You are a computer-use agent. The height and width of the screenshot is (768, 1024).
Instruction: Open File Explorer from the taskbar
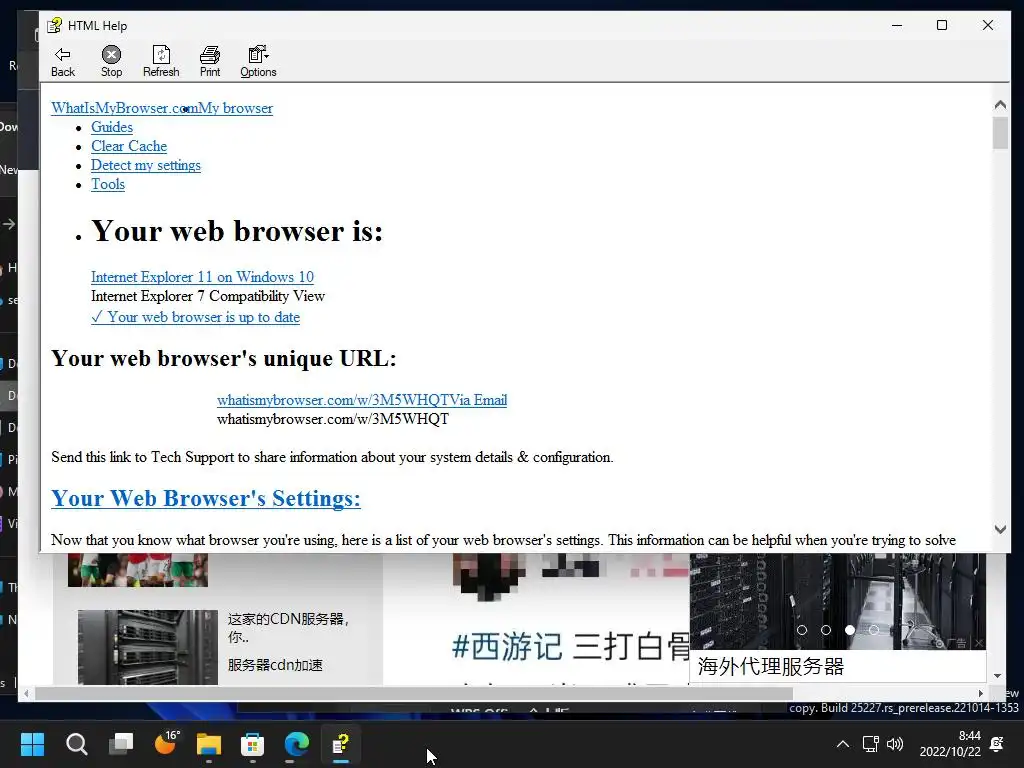click(209, 744)
